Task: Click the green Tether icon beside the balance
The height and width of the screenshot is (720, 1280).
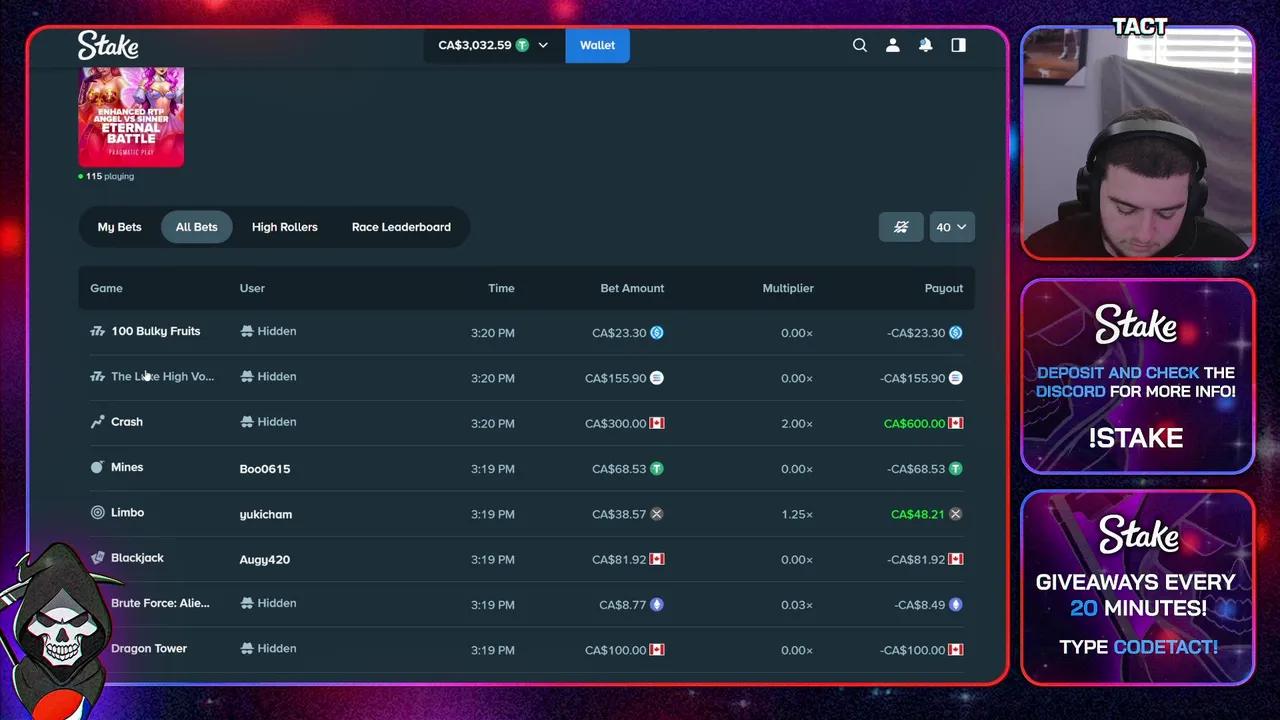Action: pyautogui.click(x=522, y=45)
